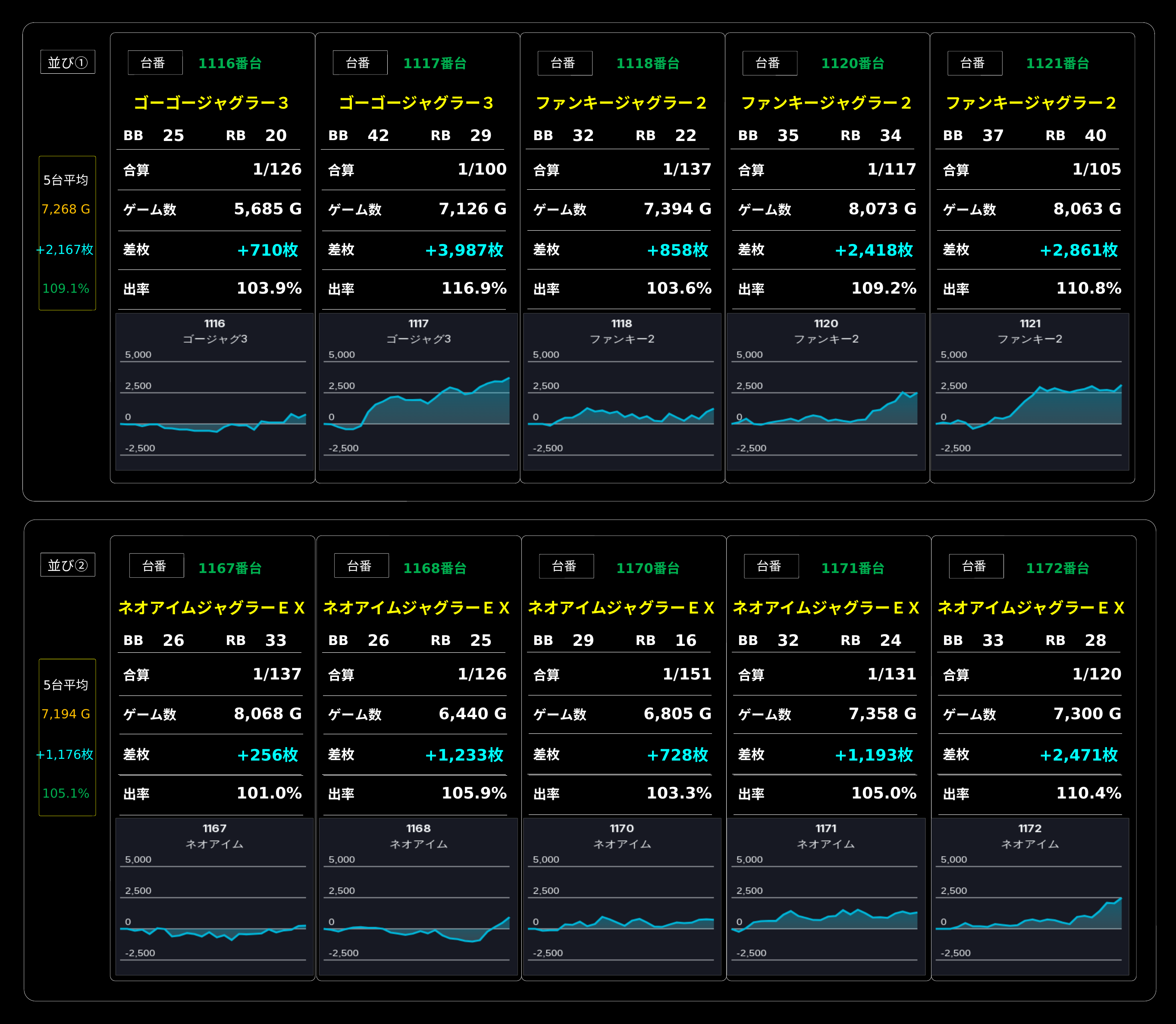Pick the 109.2% payout rate

[884, 288]
